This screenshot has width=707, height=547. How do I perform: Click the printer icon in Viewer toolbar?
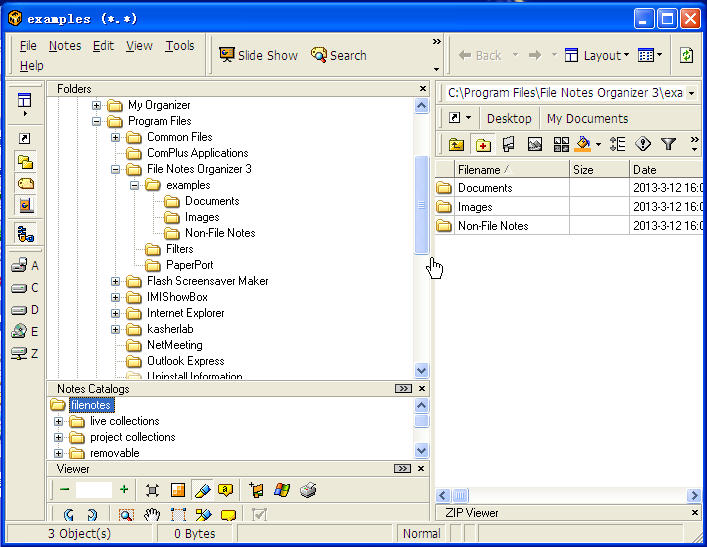pyautogui.click(x=309, y=490)
